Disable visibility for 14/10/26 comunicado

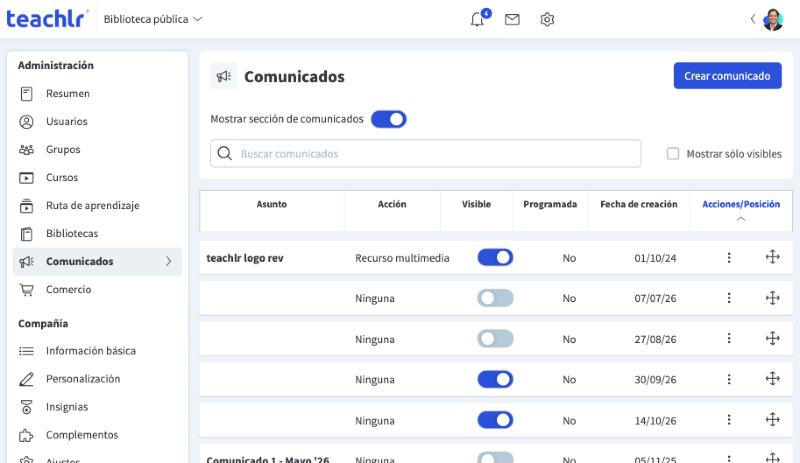[495, 420]
